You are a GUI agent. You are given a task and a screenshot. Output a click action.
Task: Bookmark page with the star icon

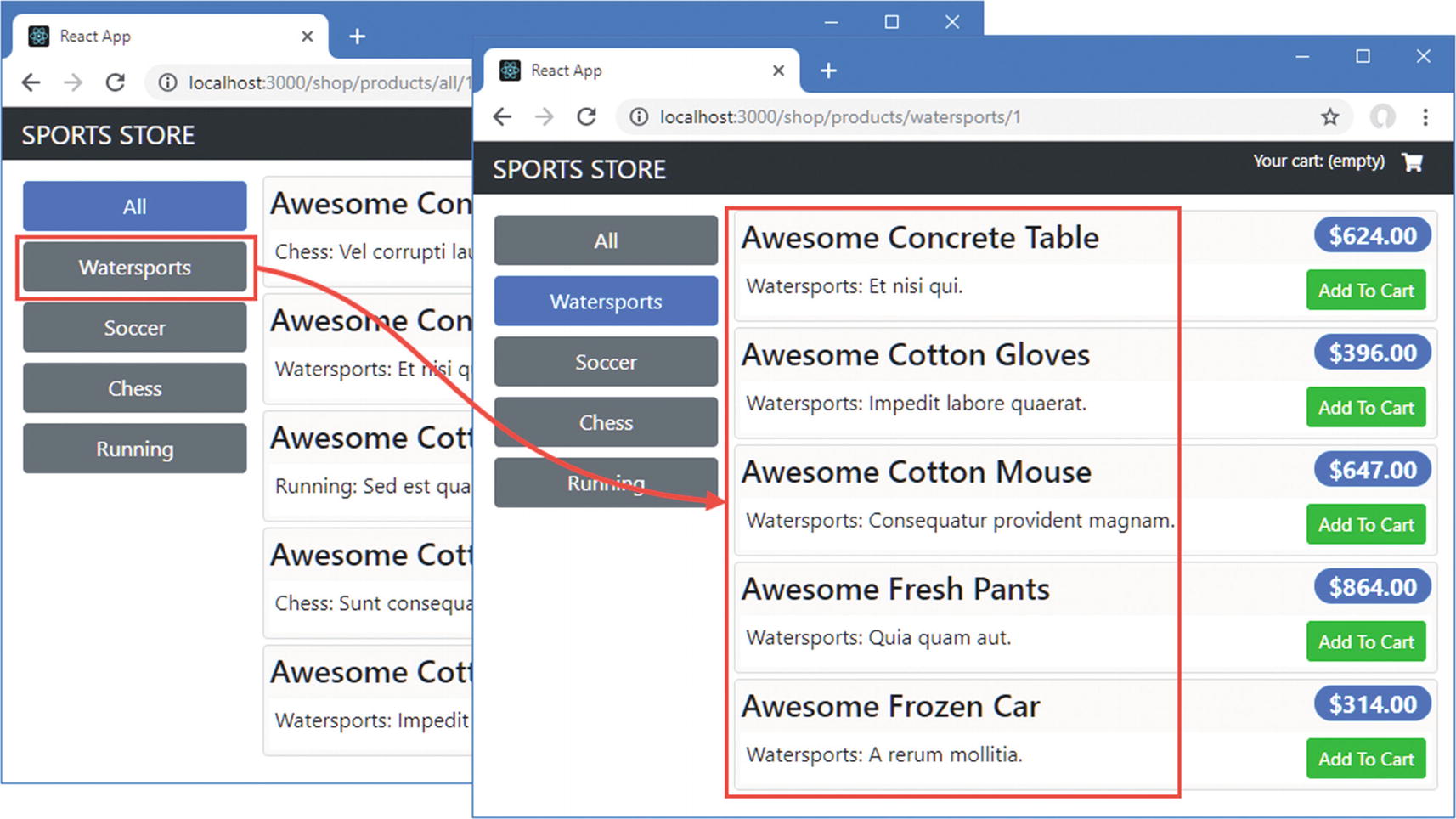coord(1329,117)
